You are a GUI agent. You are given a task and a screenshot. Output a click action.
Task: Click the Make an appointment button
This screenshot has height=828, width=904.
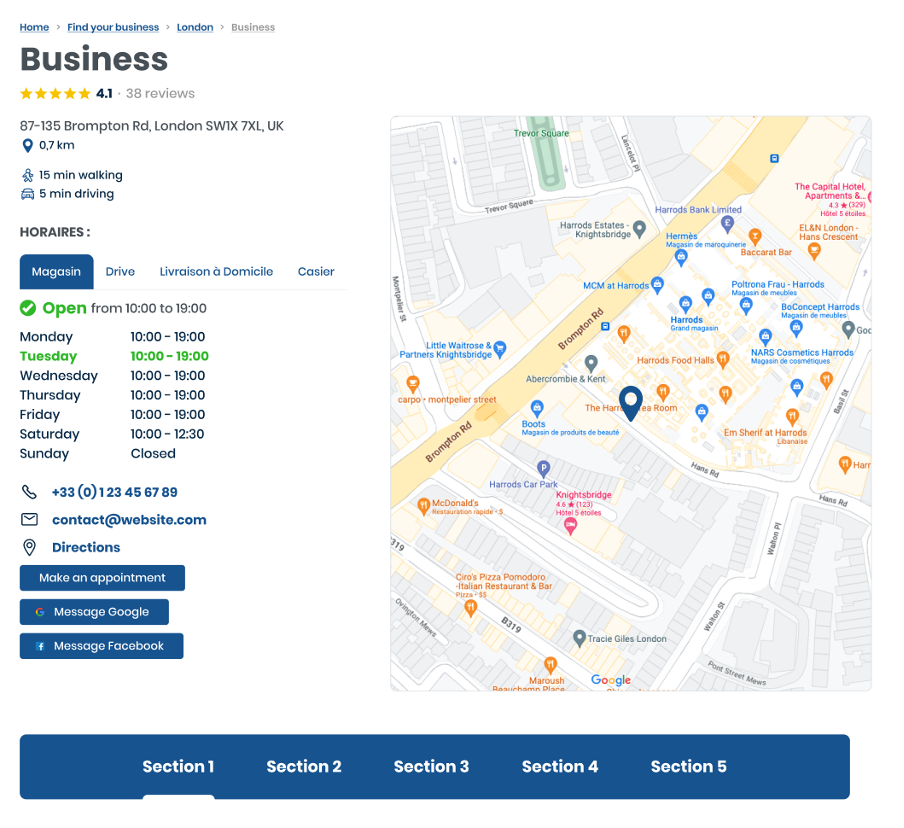(103, 578)
